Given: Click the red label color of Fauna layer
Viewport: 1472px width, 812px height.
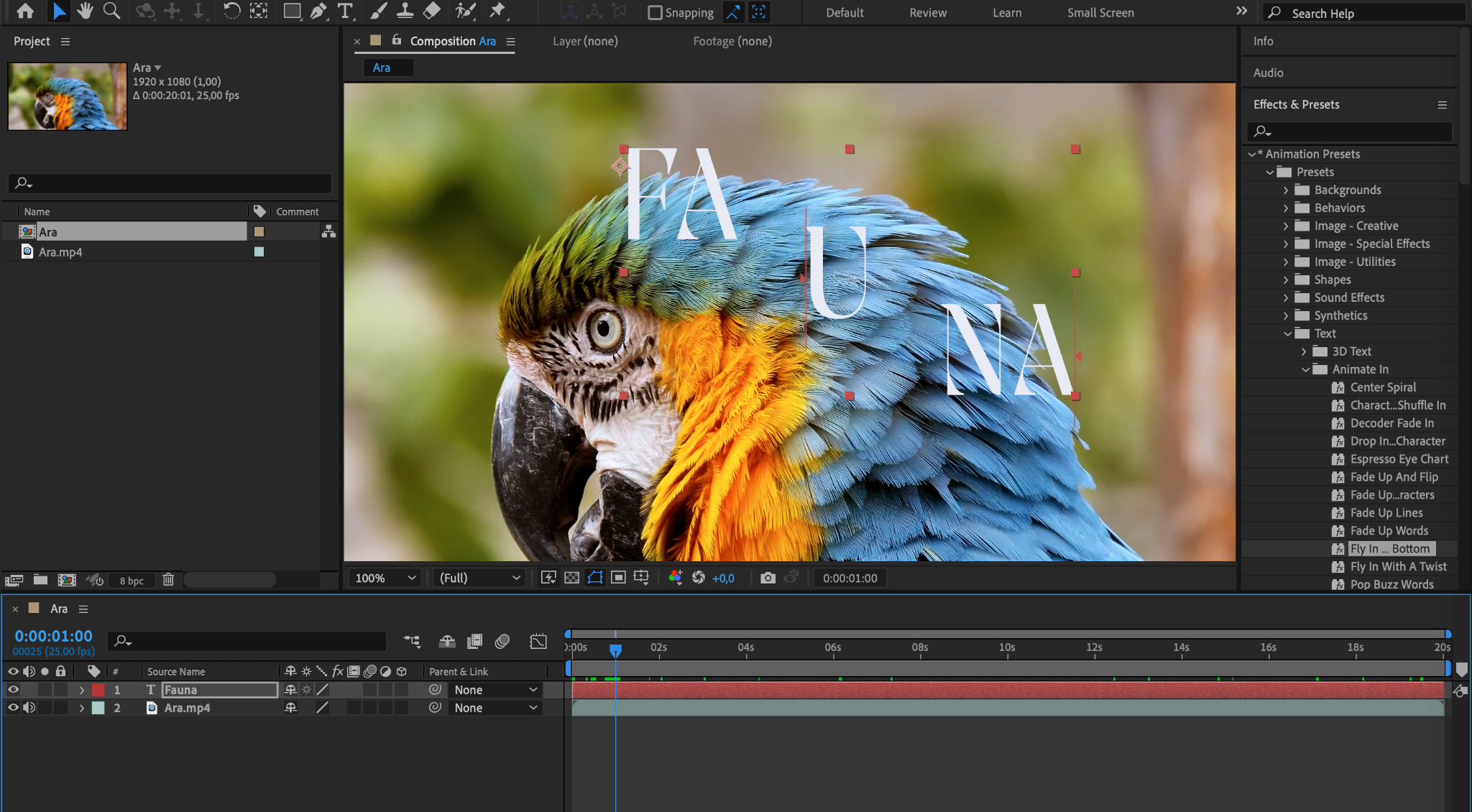Looking at the screenshot, I should (98, 689).
